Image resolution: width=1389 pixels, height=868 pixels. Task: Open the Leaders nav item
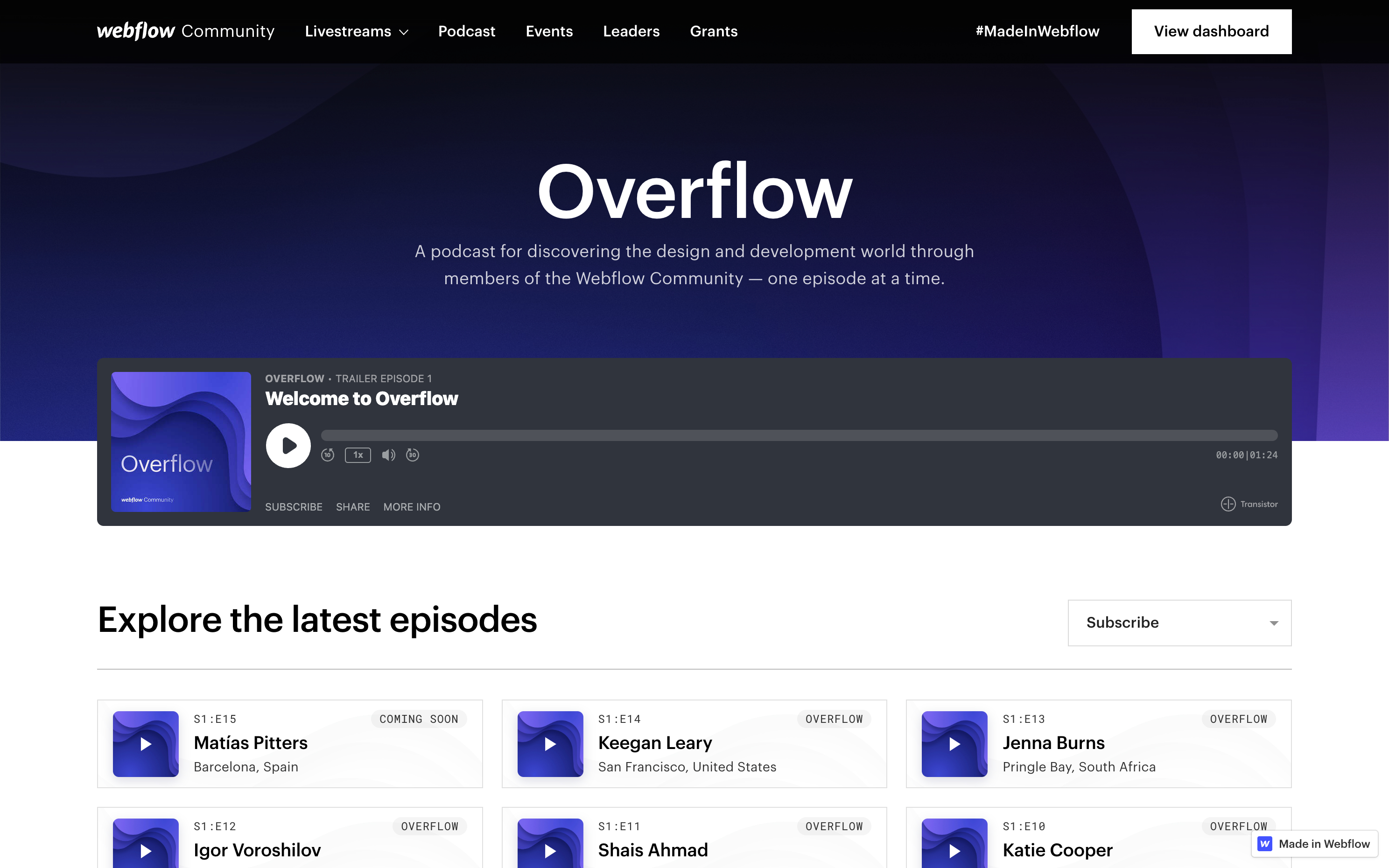(631, 32)
